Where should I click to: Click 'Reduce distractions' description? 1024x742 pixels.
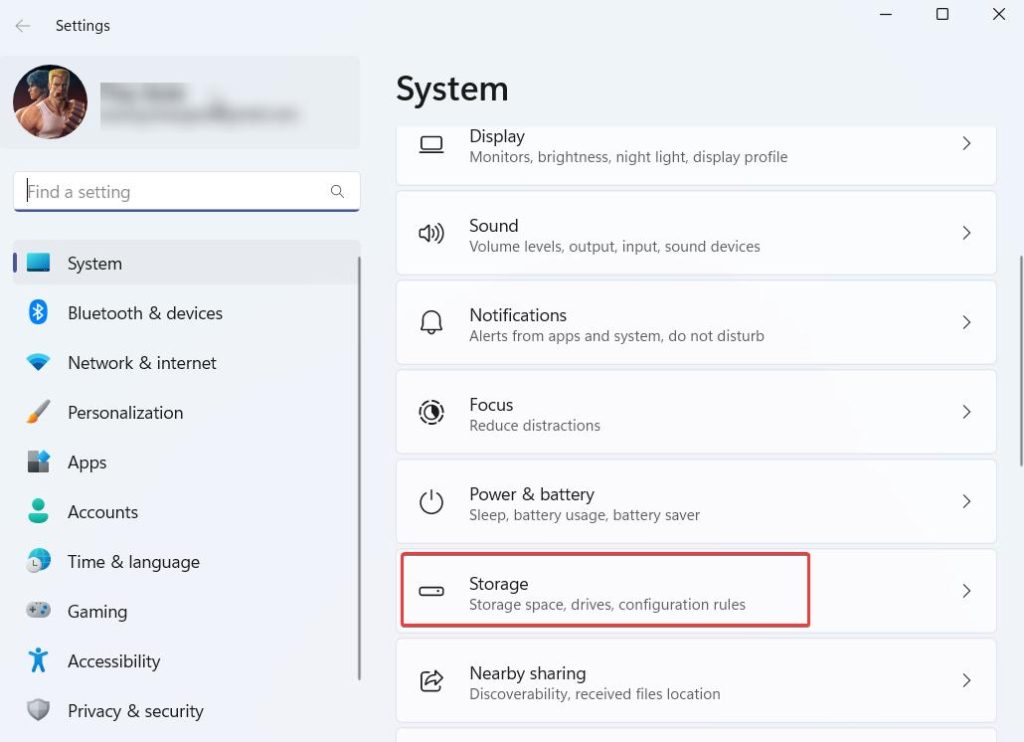(534, 425)
